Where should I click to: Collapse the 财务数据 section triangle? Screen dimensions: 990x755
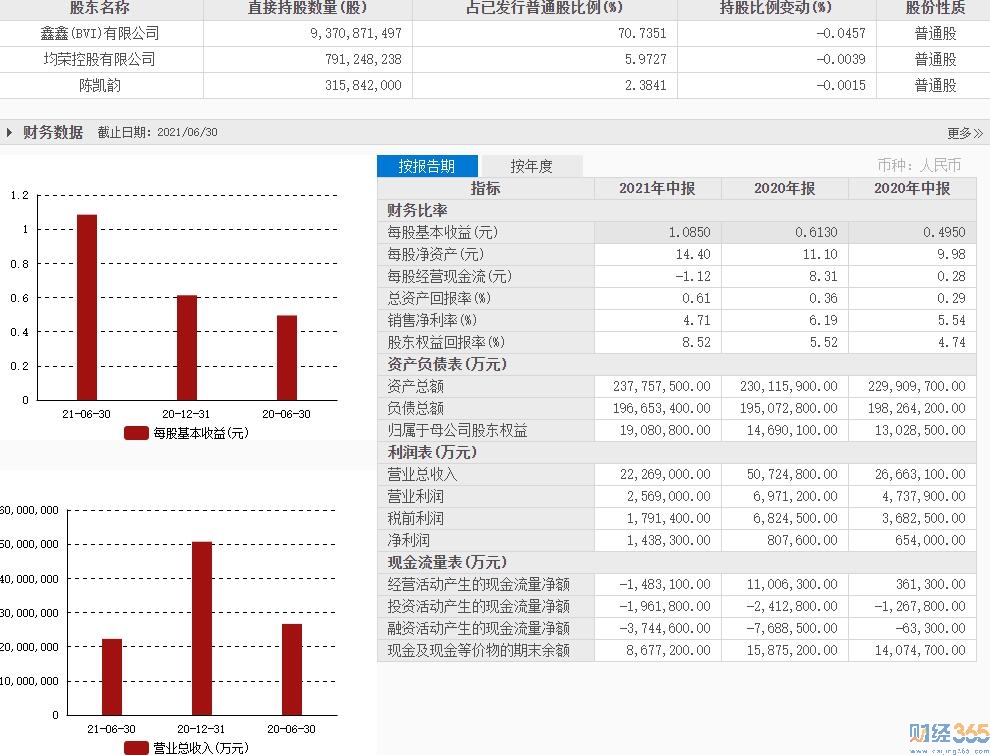tap(9, 133)
